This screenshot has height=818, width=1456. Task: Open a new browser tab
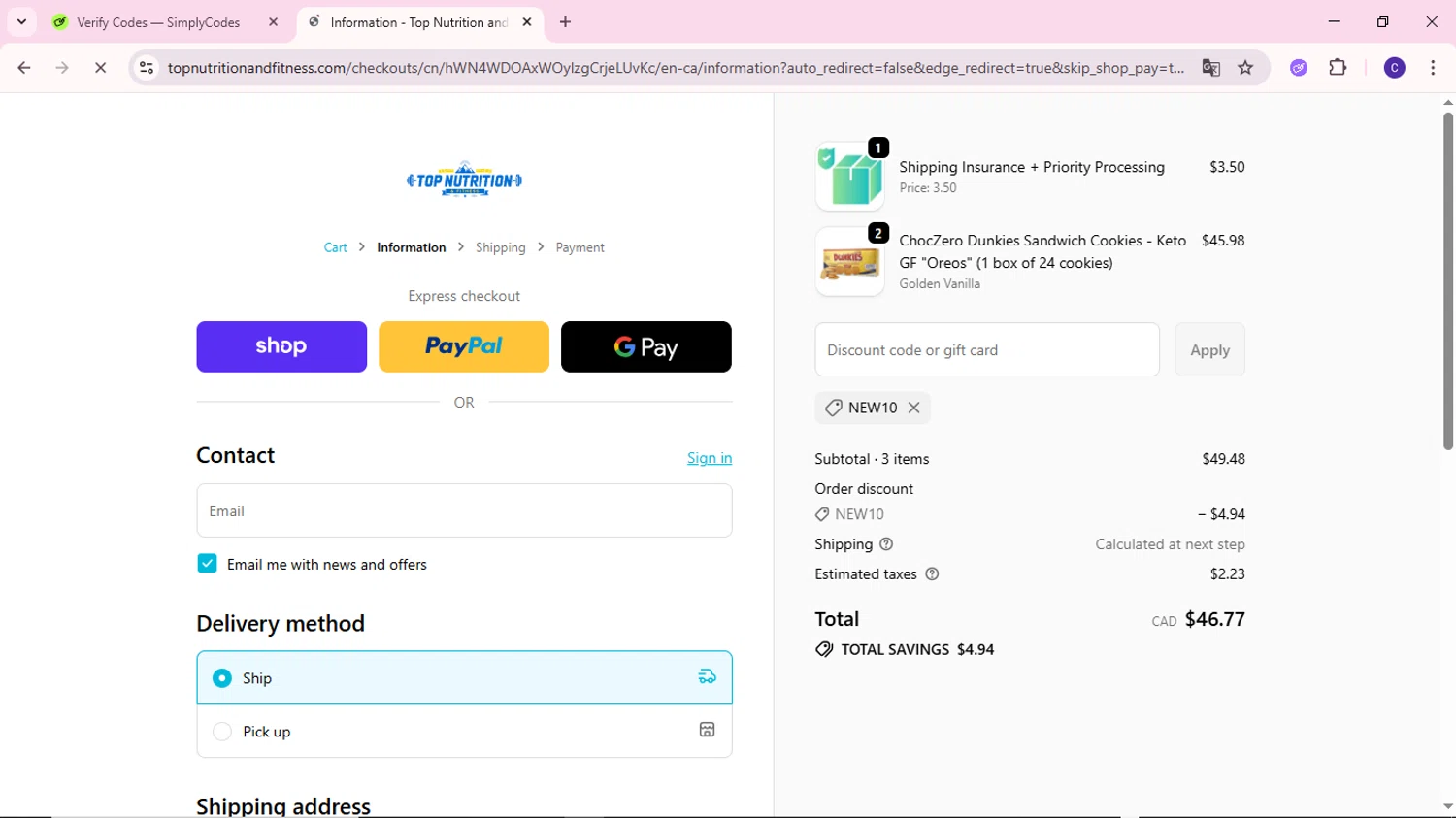(565, 22)
